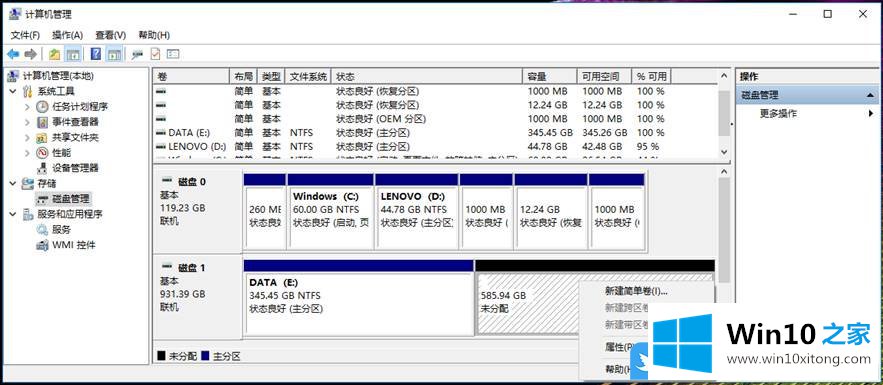The image size is (883, 385).
Task: Click the 事件查看器 icon
Action: click(x=42, y=122)
